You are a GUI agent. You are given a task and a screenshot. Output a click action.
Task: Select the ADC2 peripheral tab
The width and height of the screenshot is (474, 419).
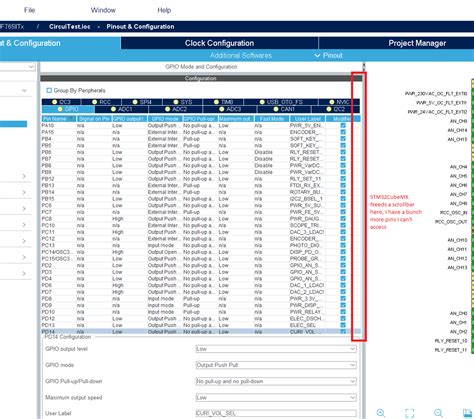click(176, 109)
